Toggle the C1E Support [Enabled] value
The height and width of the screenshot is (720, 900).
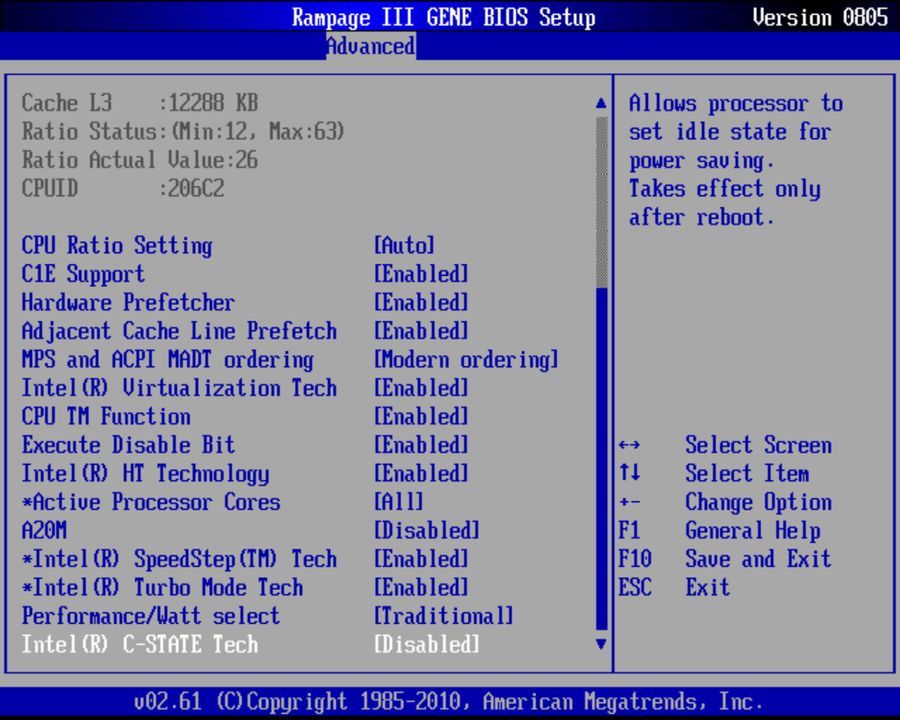(x=421, y=274)
